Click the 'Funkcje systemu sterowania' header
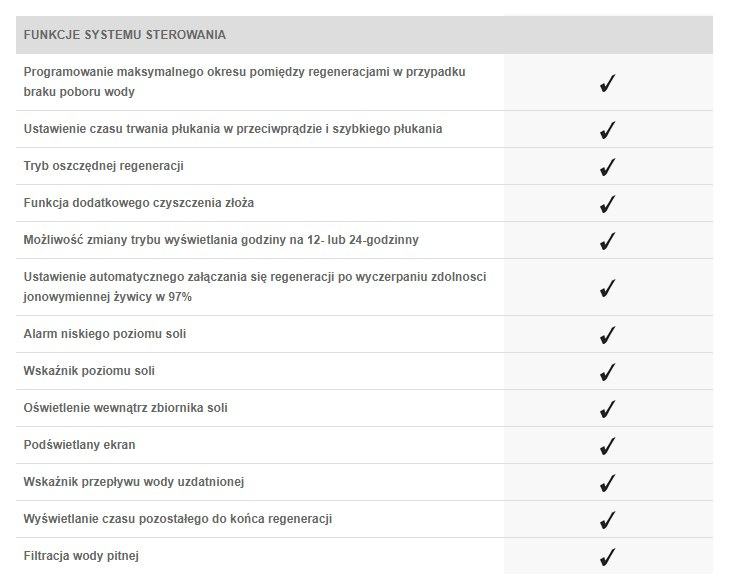The image size is (733, 583). click(x=125, y=35)
